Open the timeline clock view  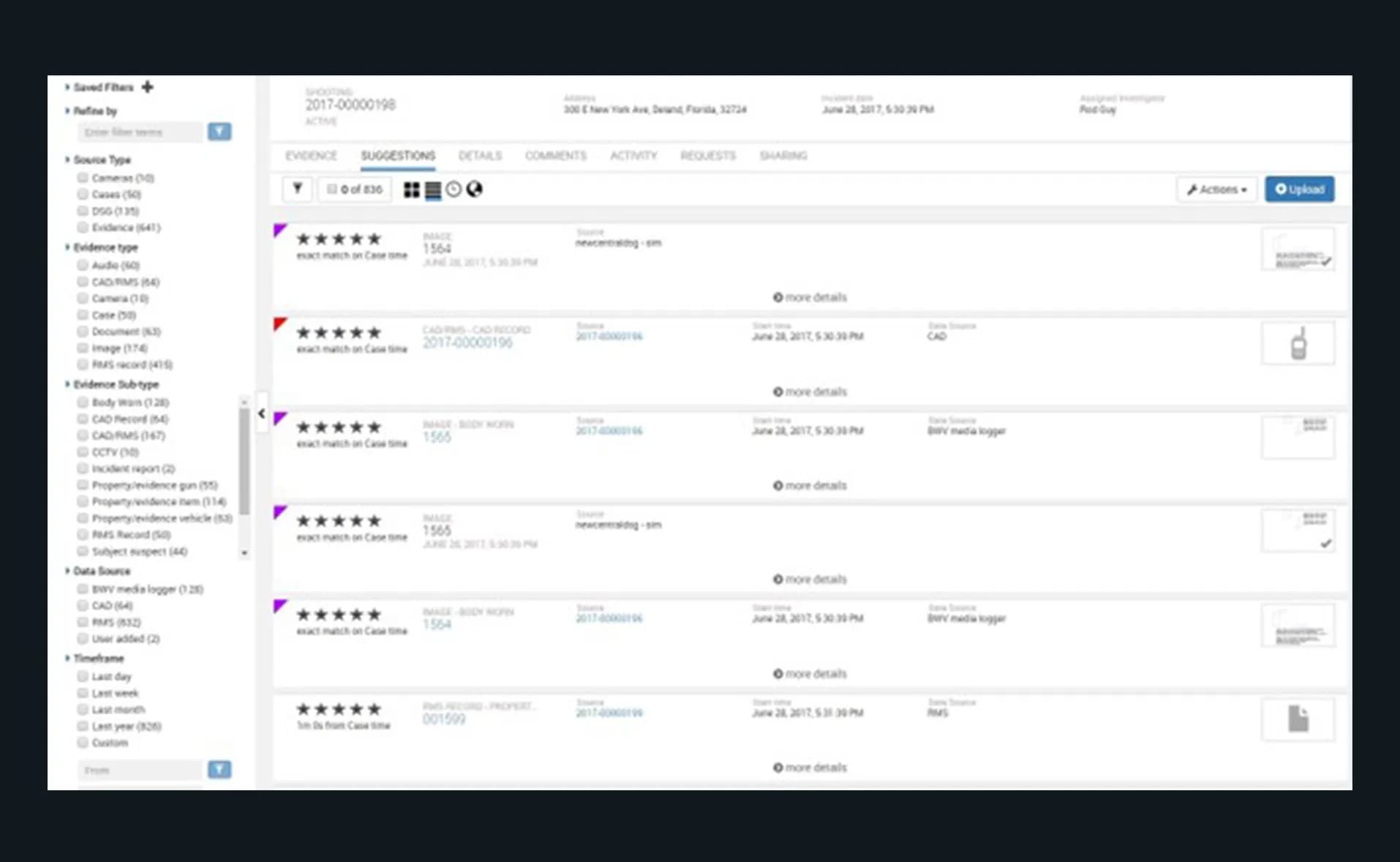(454, 190)
